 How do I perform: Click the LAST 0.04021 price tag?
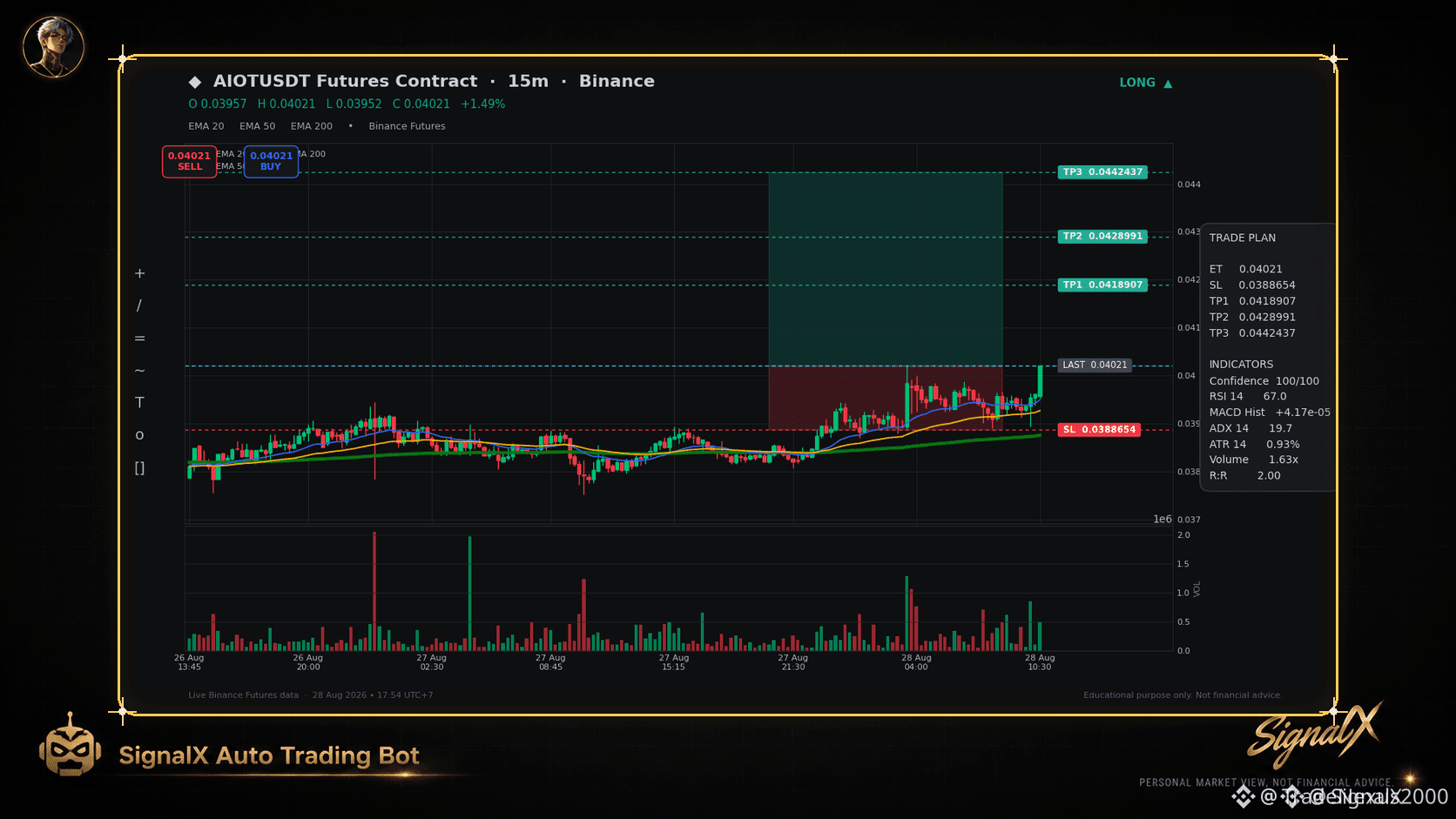(x=1095, y=366)
